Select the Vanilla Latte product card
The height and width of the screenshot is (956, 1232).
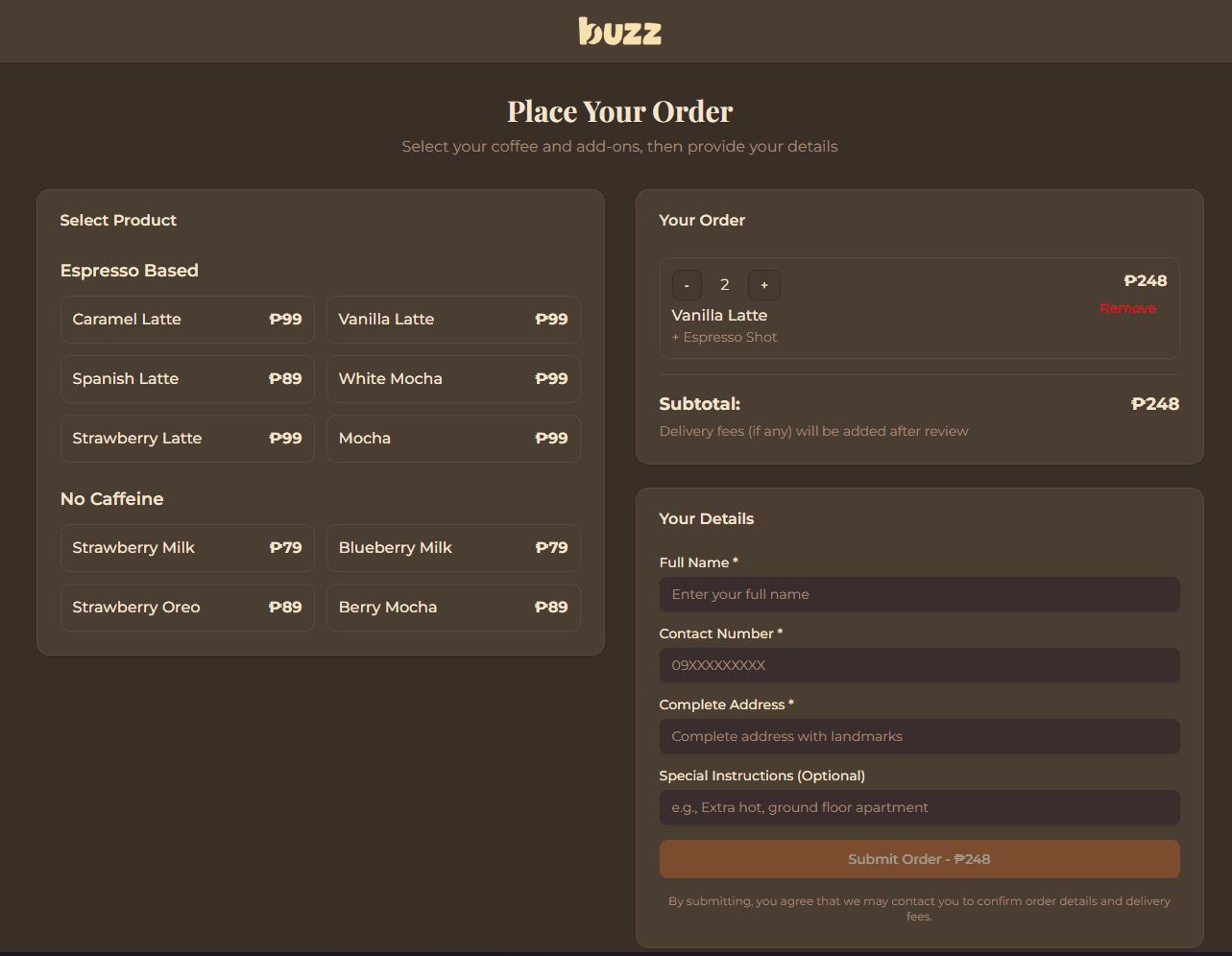[x=452, y=319]
